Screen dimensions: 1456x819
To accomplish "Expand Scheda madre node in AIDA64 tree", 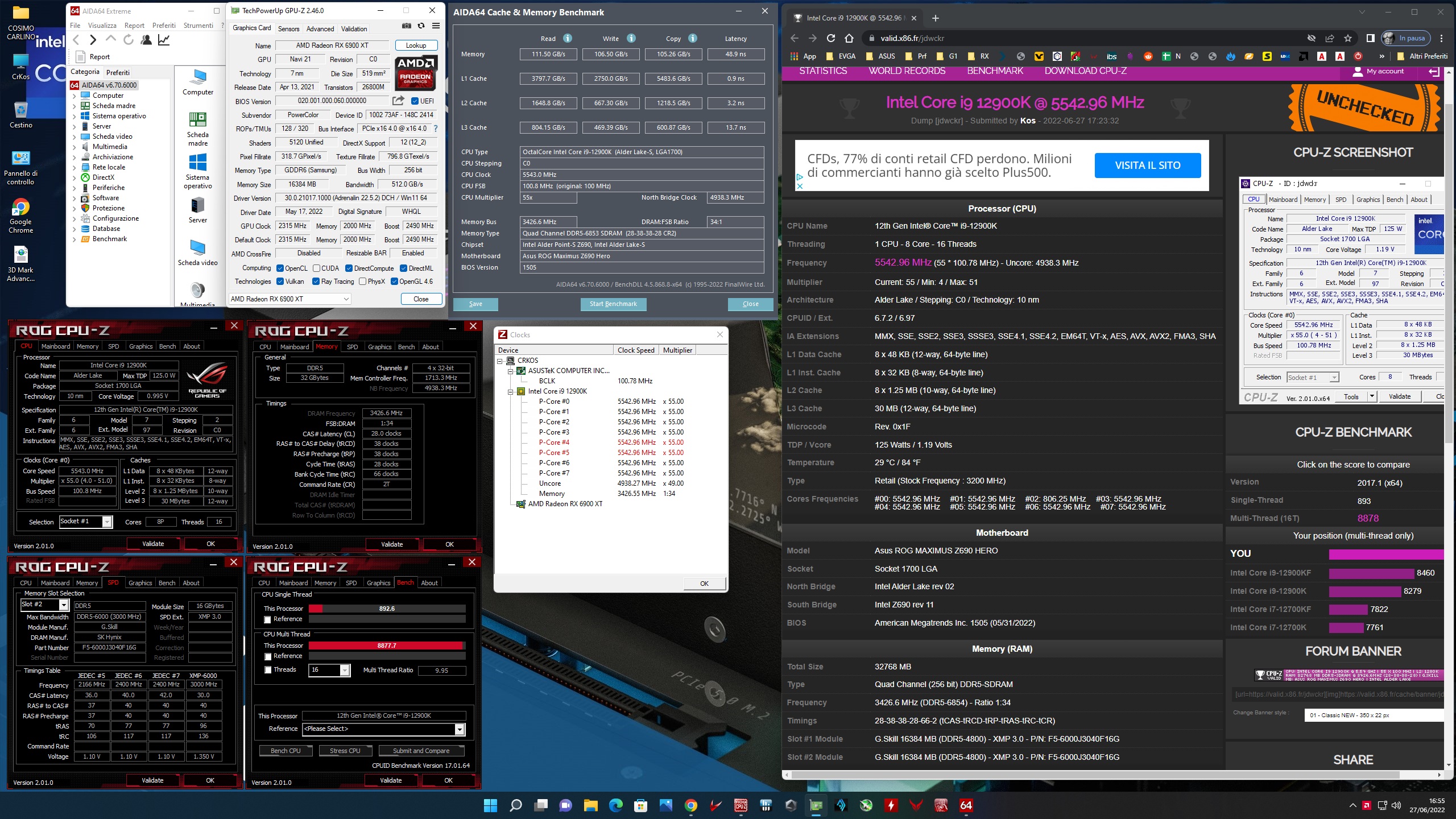I will coord(75,106).
